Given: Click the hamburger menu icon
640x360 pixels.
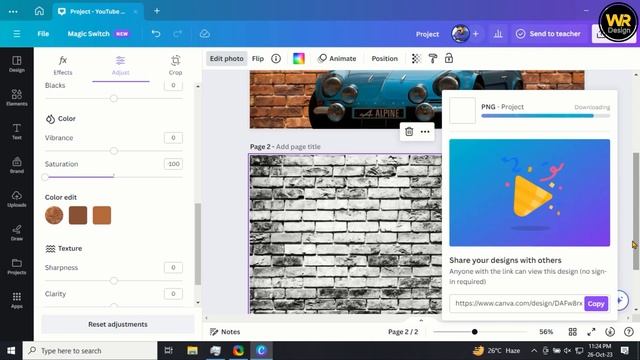Looking at the screenshot, I should [17, 34].
